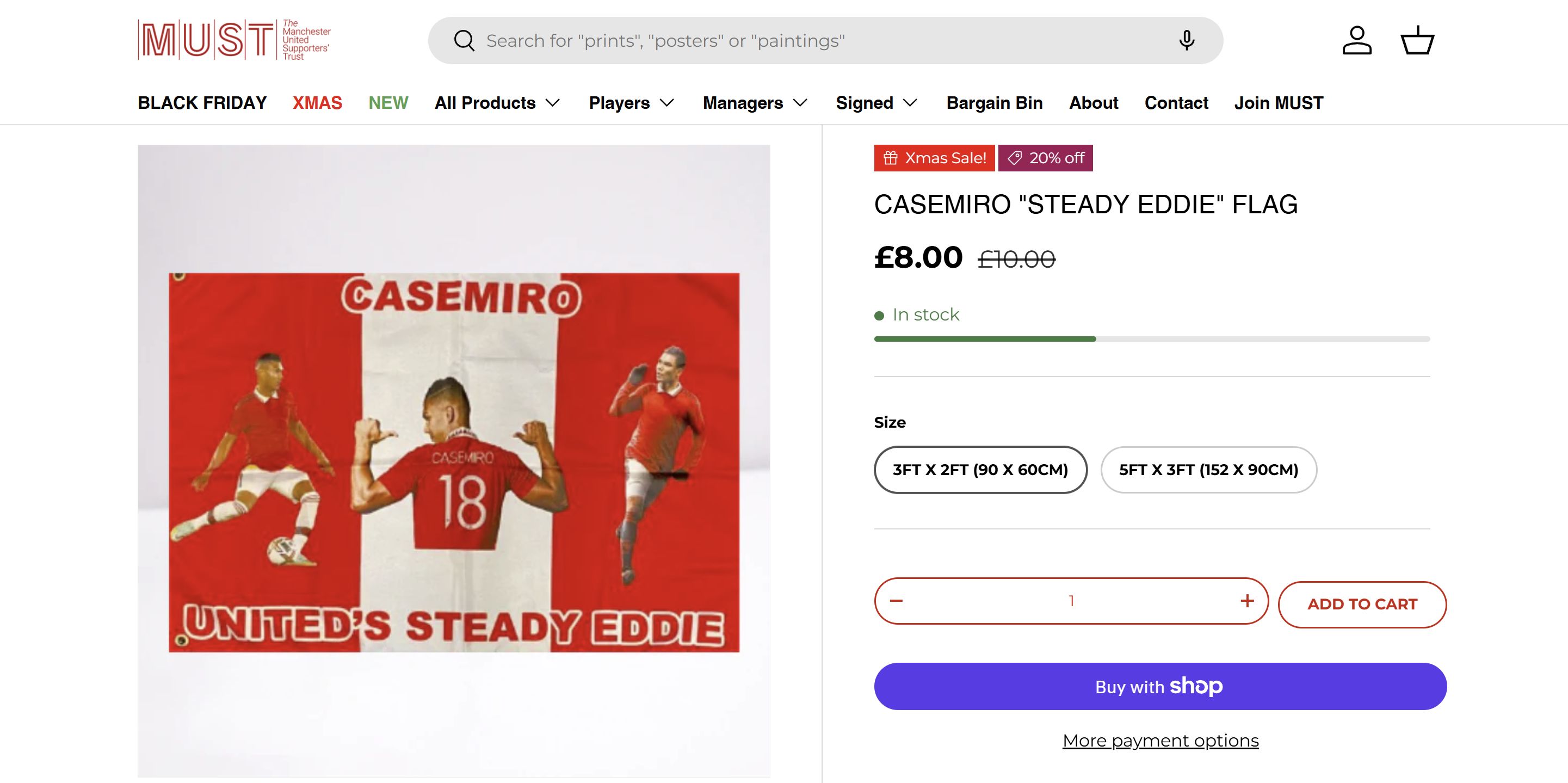Expand the All Products dropdown
Screen dimensions: 1568x783
coord(497,103)
